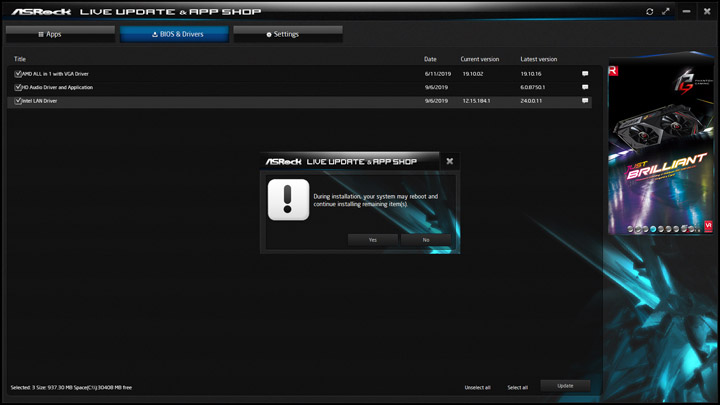This screenshot has height=405, width=720.
Task: Select the BIOS & Drivers tab
Action: [174, 34]
